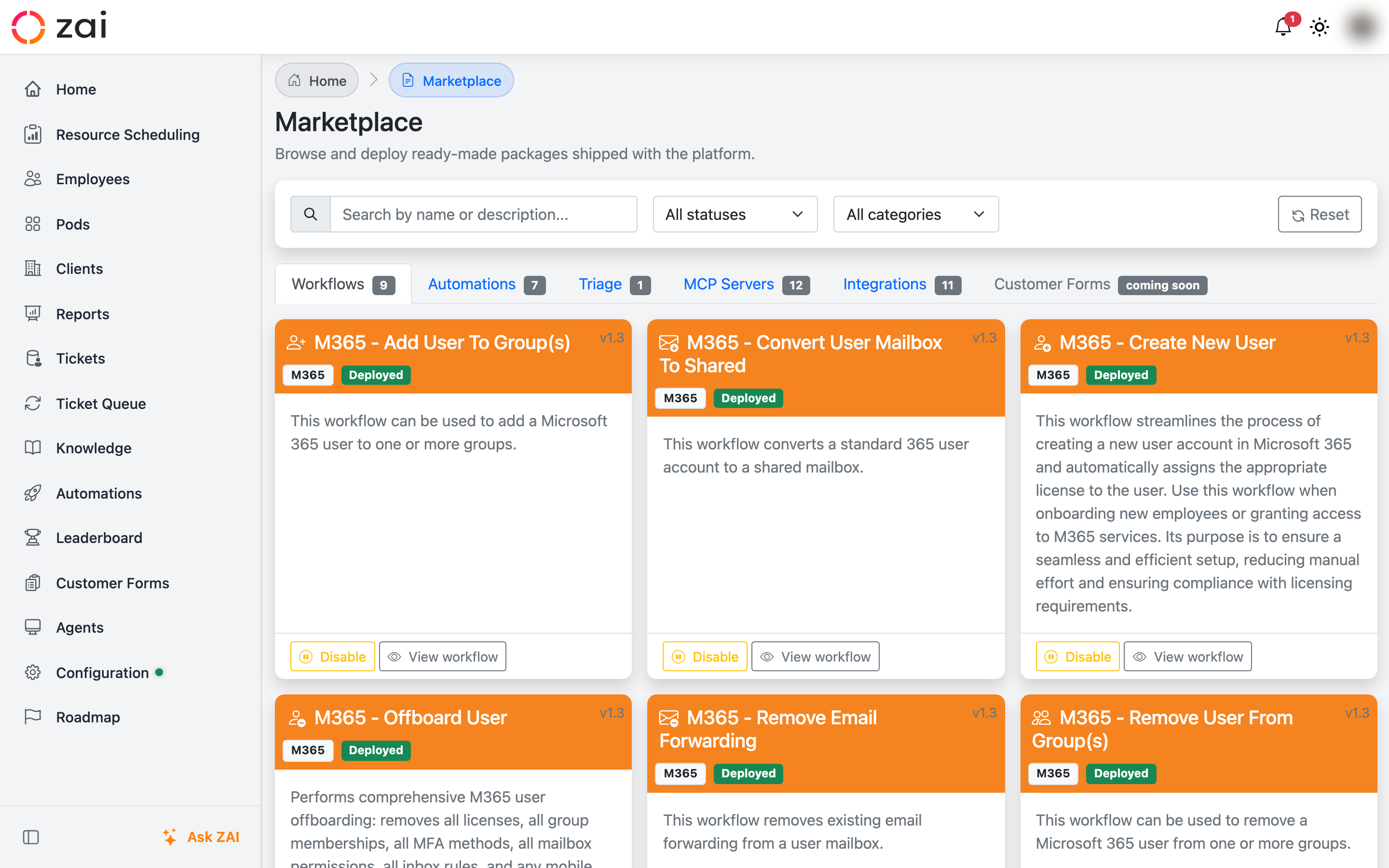Viewport: 1389px width, 868px height.
Task: Toggle light/dark theme sun icon
Action: [x=1320, y=27]
